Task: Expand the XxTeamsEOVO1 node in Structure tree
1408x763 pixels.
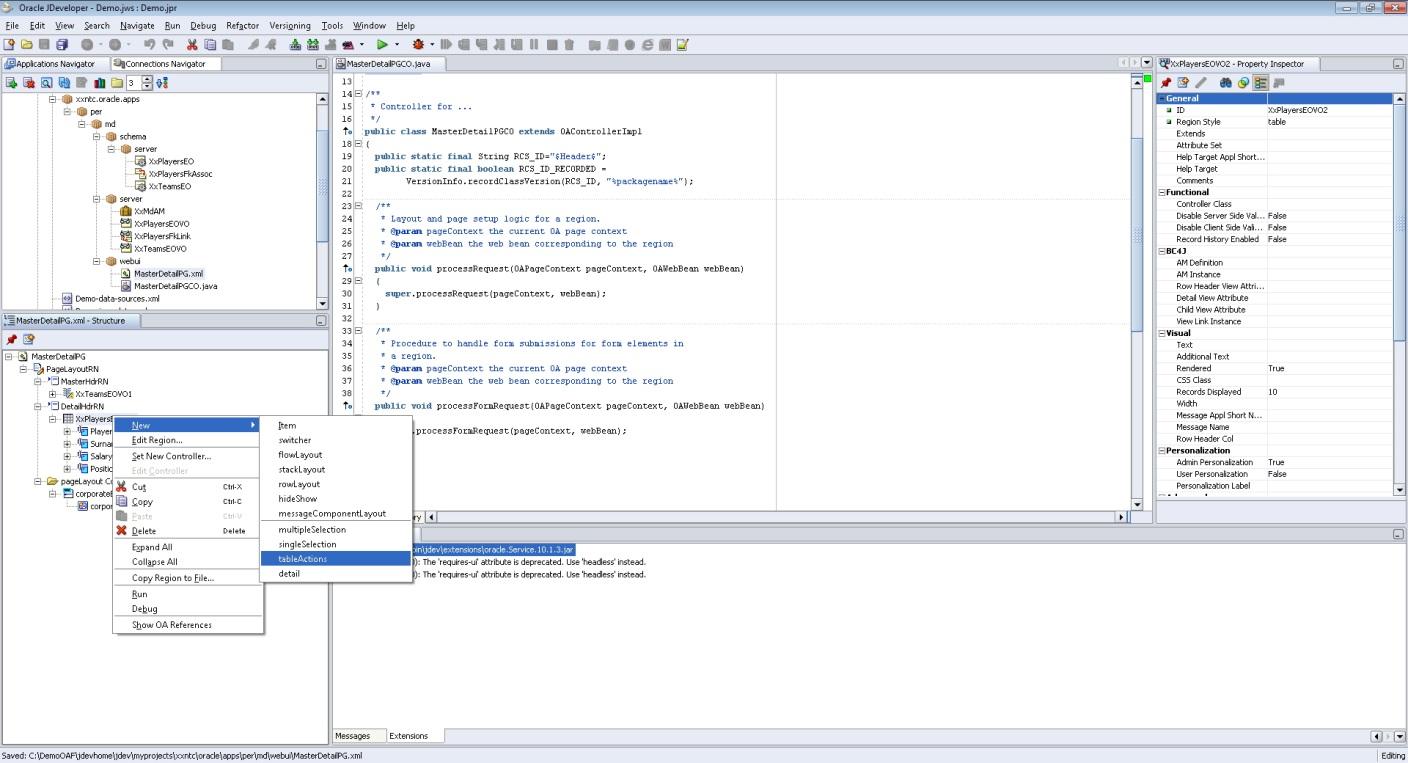Action: coord(53,394)
